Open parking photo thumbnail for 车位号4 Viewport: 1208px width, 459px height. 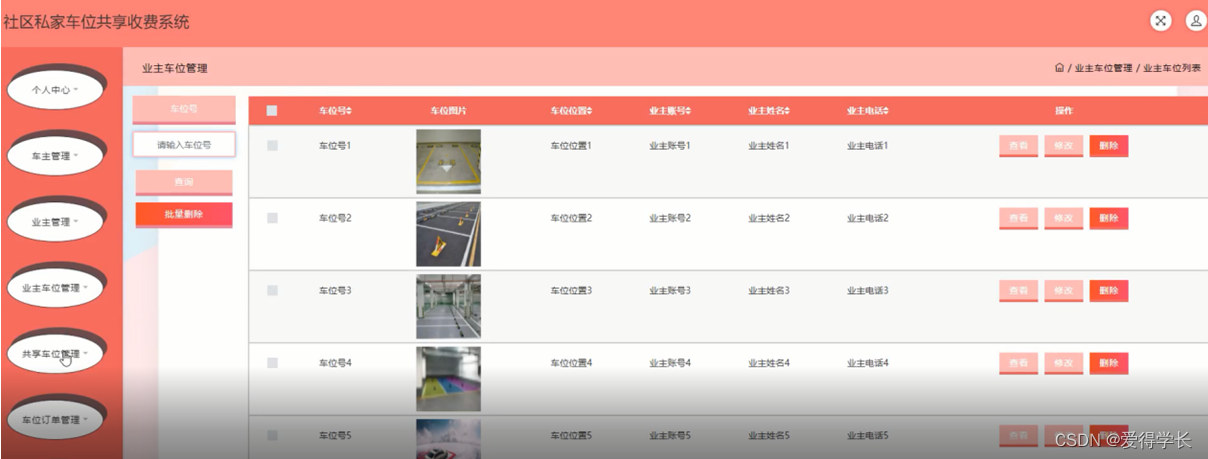coord(448,379)
